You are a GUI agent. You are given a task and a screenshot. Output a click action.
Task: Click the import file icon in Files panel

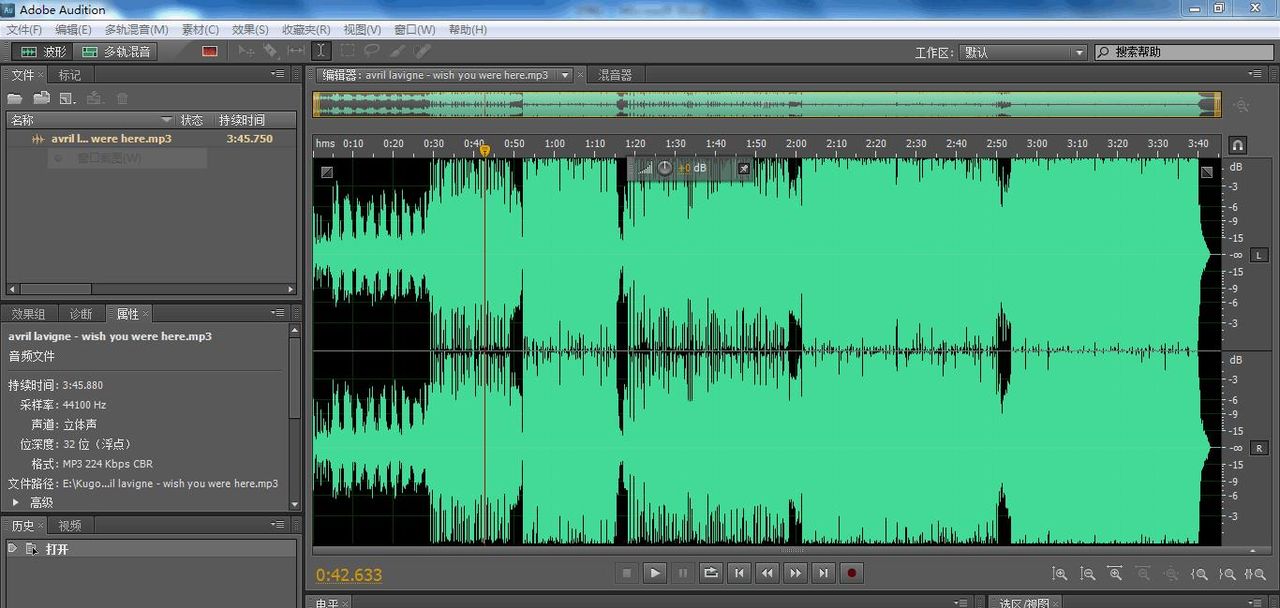point(41,98)
